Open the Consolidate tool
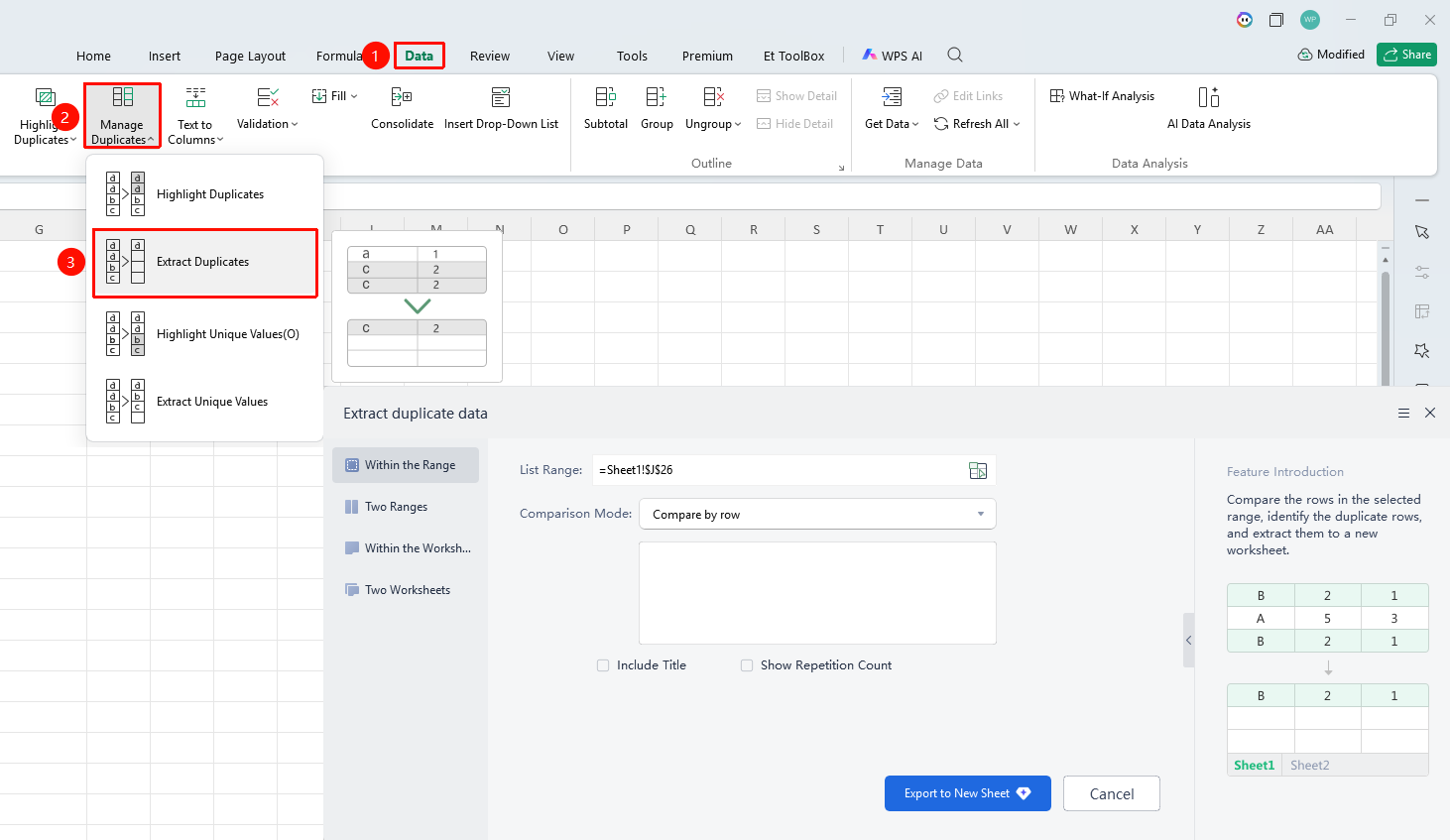1450x840 pixels. [402, 109]
